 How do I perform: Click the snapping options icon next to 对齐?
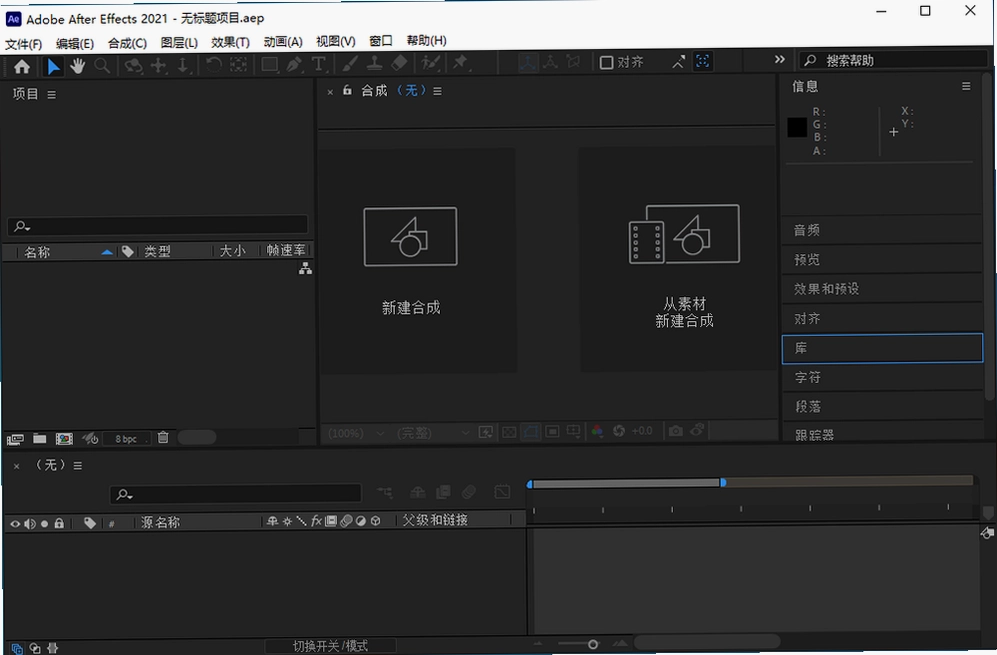click(x=678, y=62)
